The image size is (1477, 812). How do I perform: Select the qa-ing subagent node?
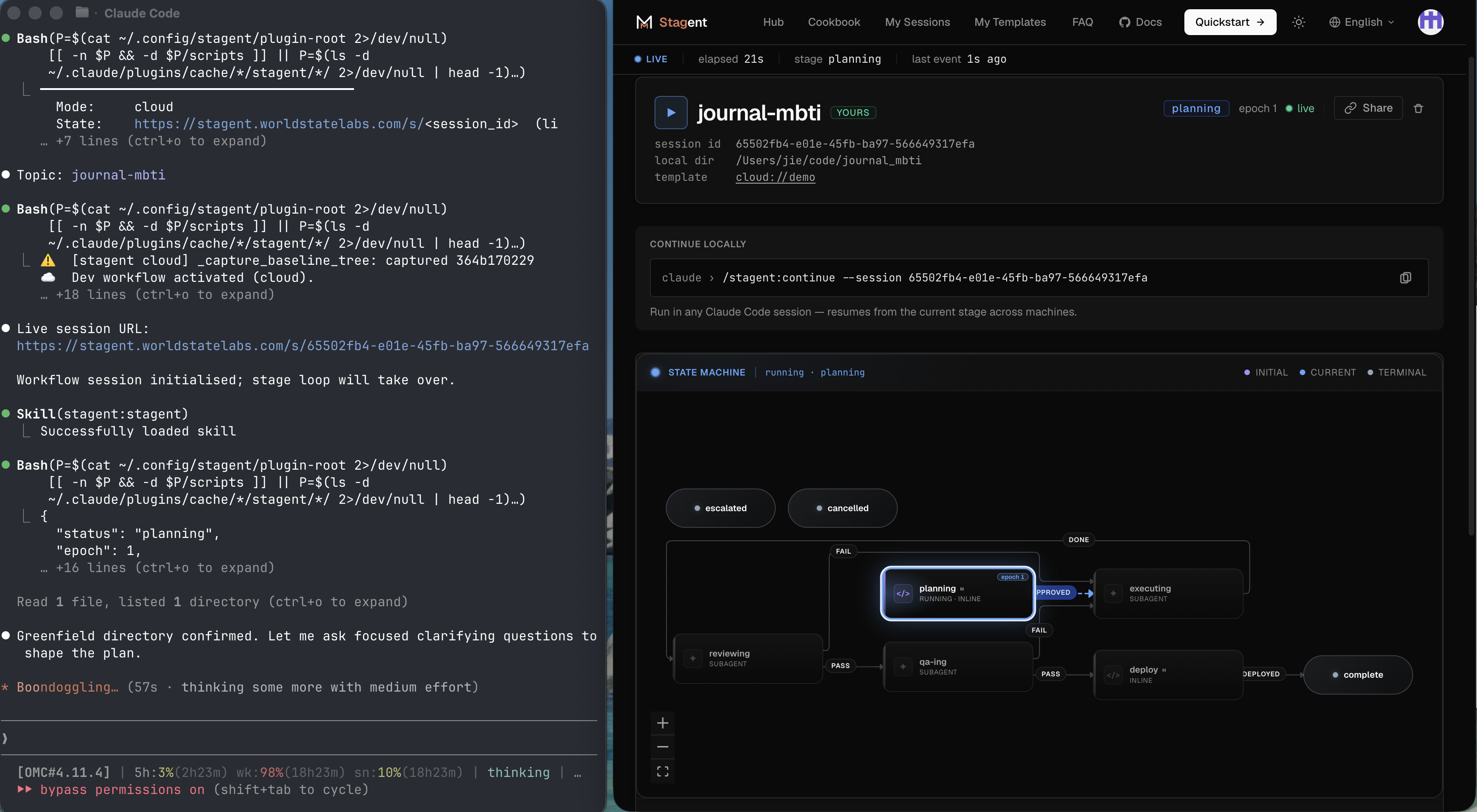click(958, 667)
